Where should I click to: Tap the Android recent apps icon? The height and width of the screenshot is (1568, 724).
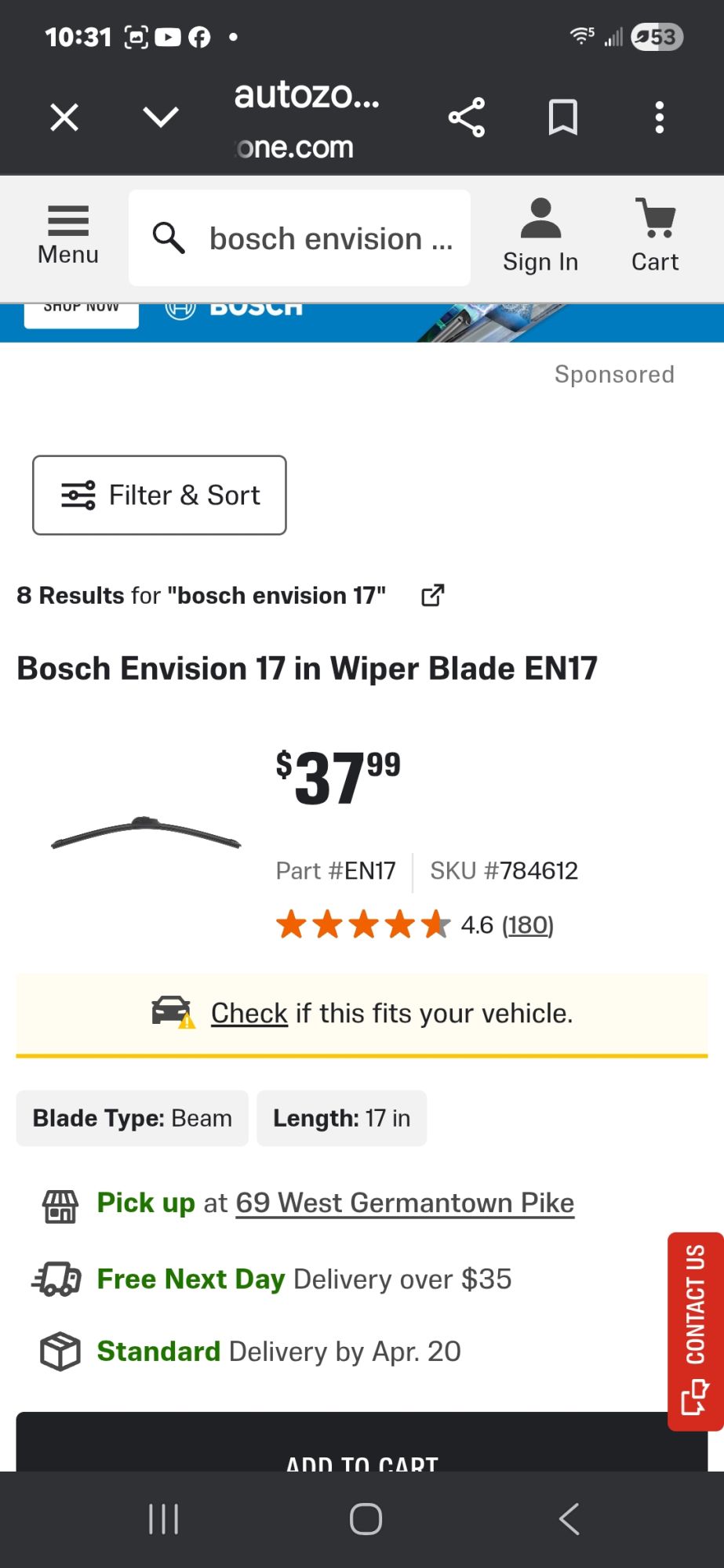pos(164,1519)
